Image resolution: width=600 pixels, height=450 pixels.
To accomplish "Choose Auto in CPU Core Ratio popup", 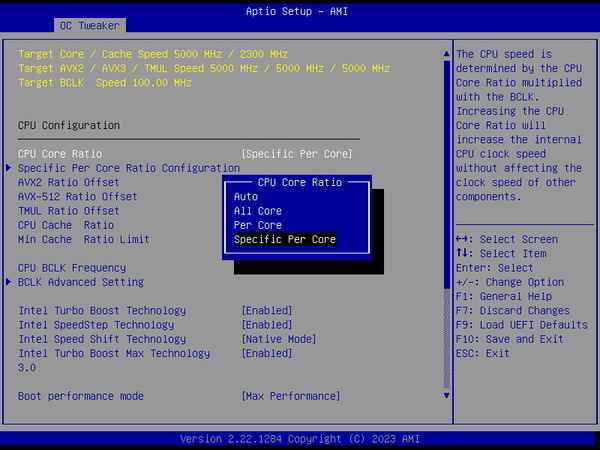I will tap(246, 197).
